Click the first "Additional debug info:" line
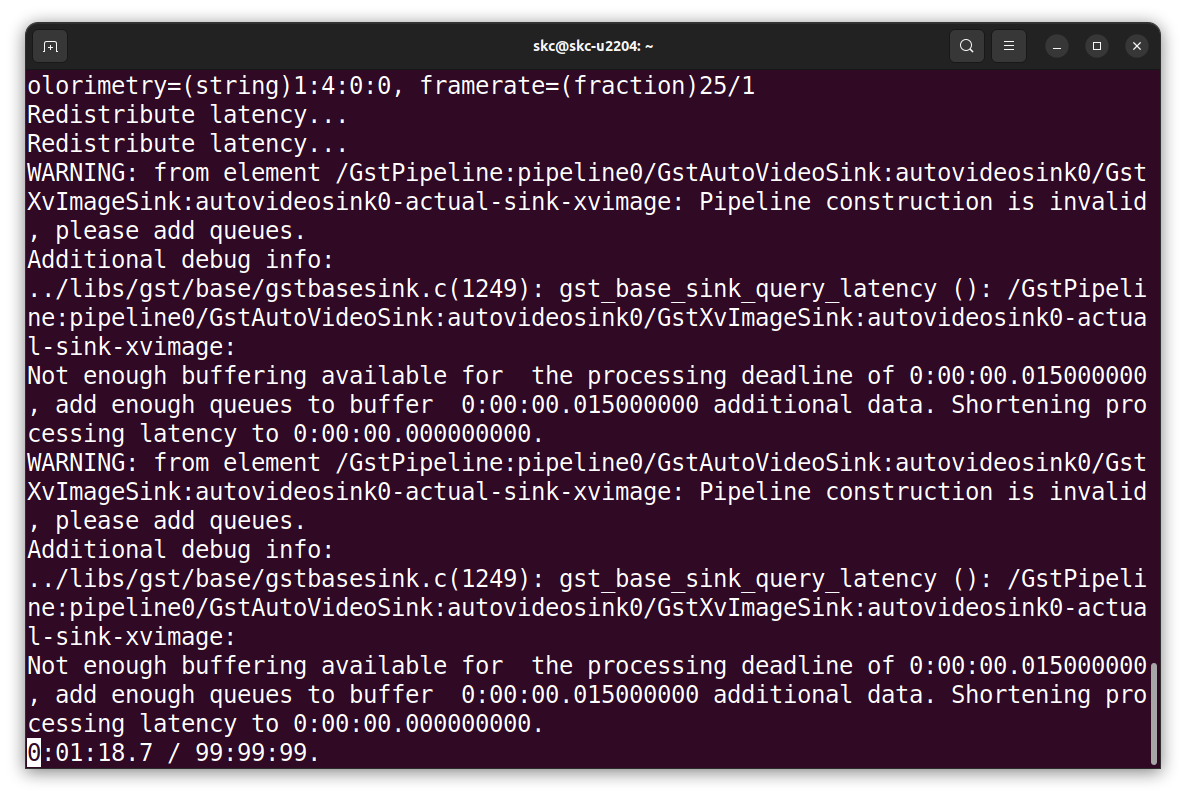This screenshot has height=797, width=1186. coord(180,260)
